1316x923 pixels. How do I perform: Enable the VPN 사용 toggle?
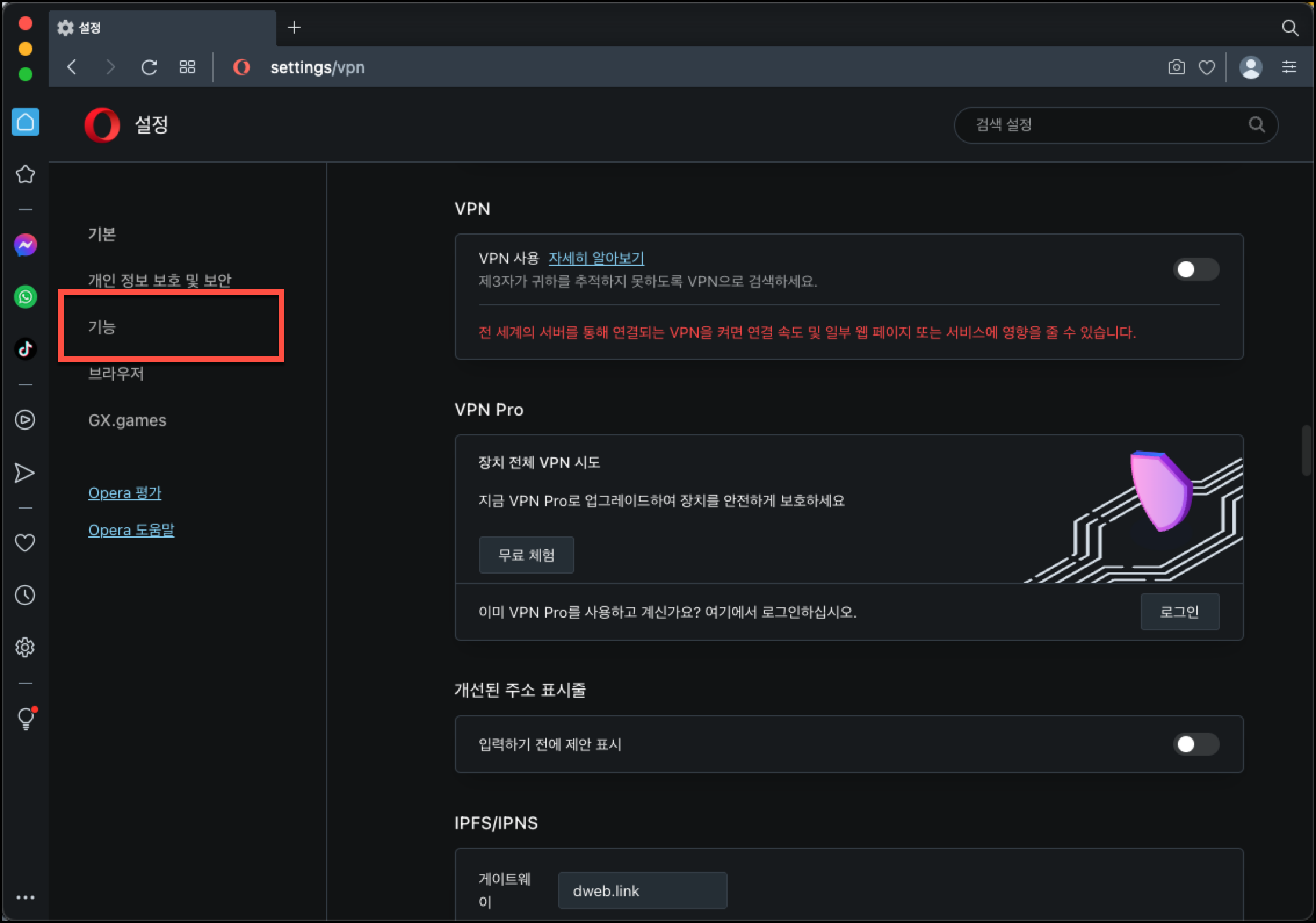click(1195, 269)
